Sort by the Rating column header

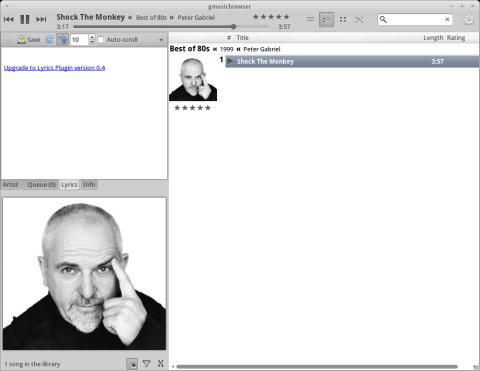(456, 38)
